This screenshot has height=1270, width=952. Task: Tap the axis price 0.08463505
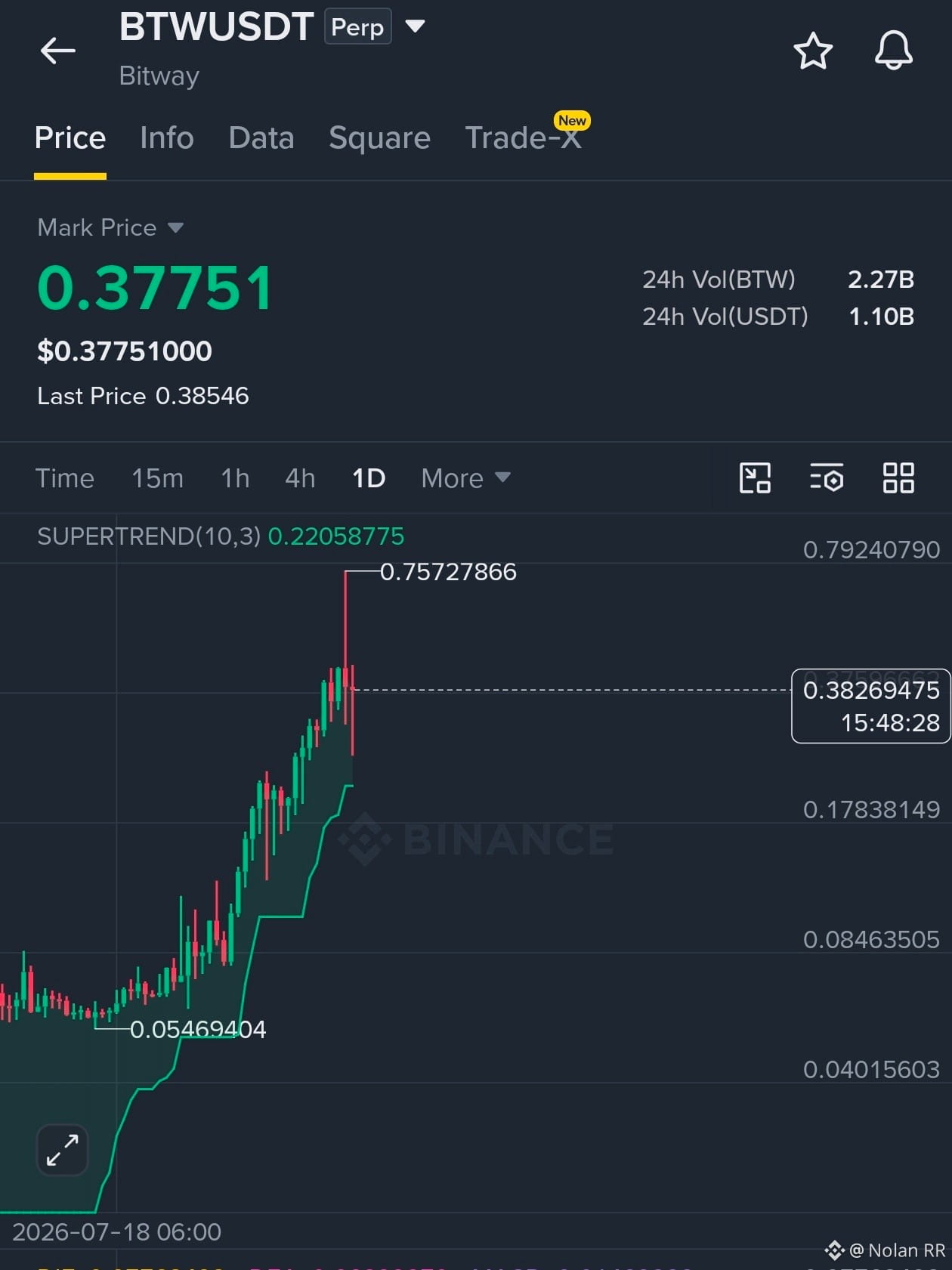[871, 940]
